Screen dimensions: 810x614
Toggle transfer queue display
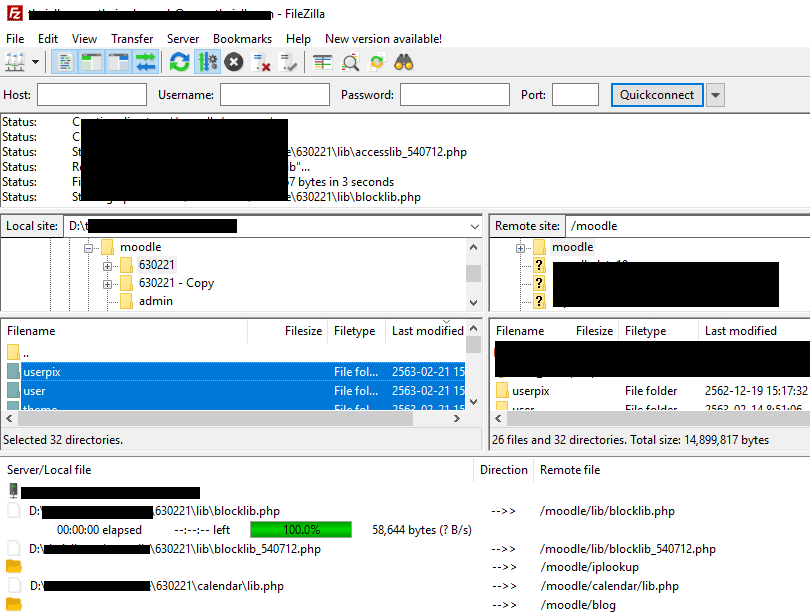tap(146, 62)
